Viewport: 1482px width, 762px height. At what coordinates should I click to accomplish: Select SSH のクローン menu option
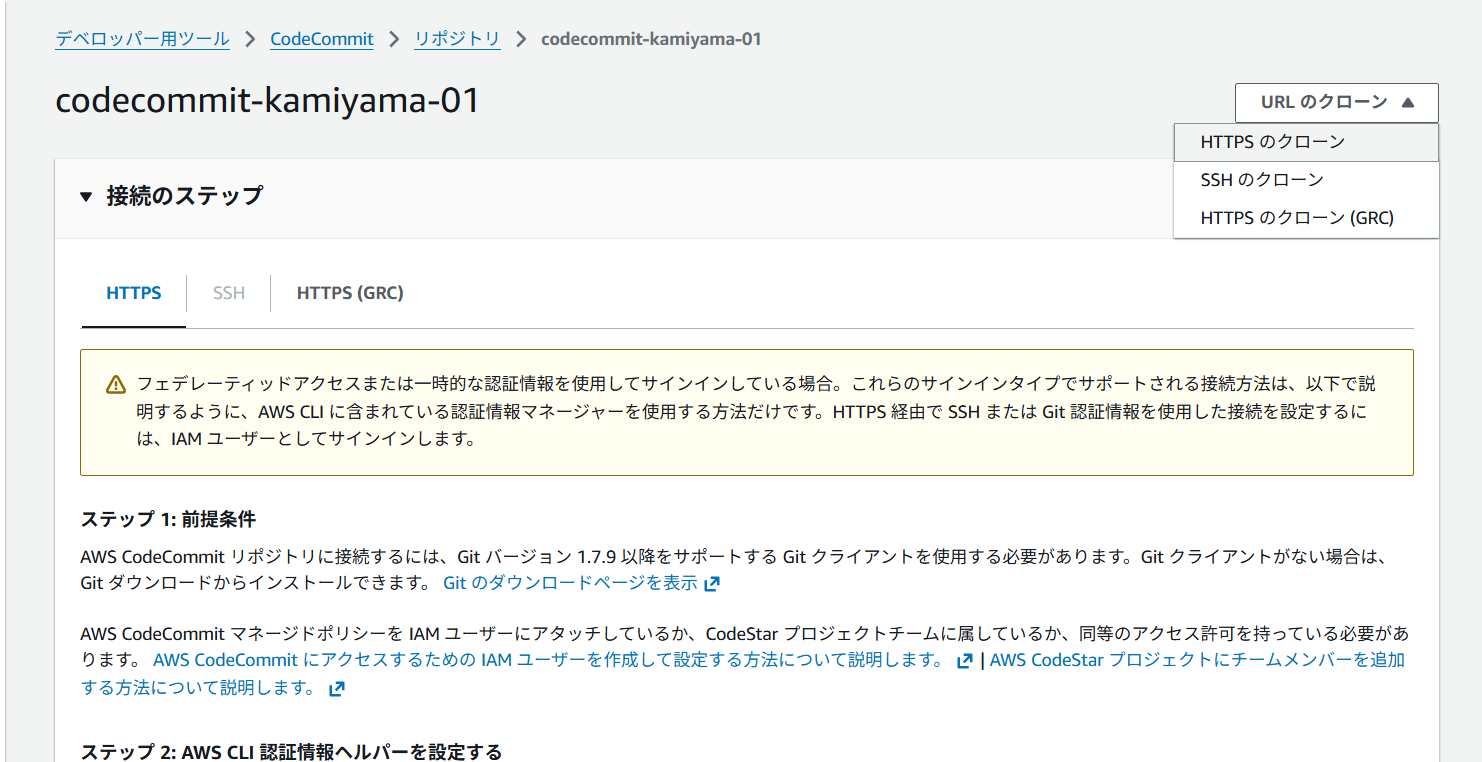1306,180
